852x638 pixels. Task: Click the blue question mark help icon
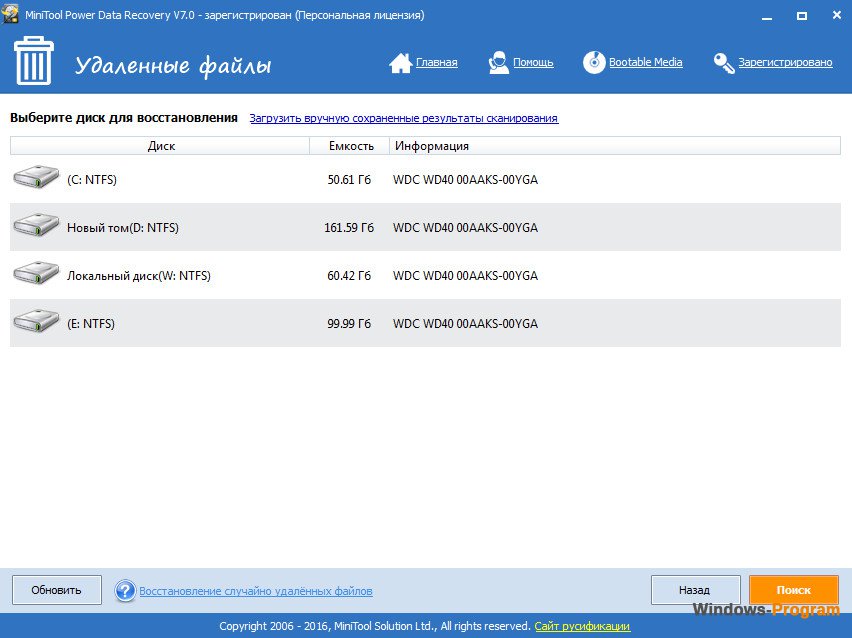(125, 591)
